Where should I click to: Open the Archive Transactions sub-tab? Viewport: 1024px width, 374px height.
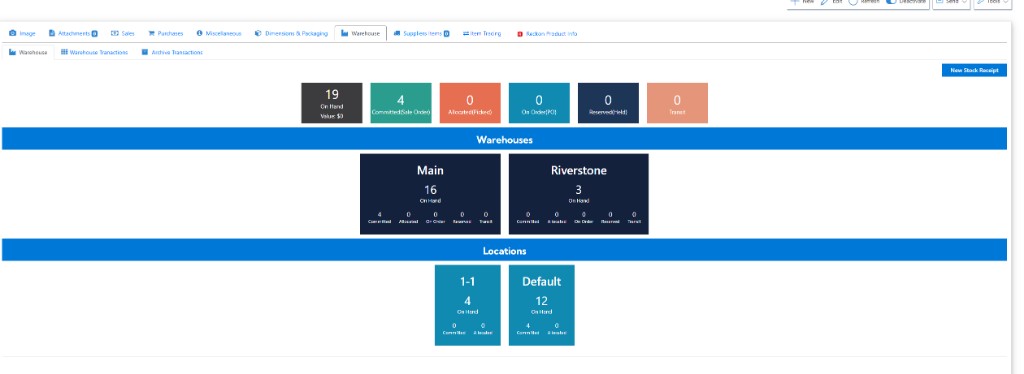pos(172,52)
